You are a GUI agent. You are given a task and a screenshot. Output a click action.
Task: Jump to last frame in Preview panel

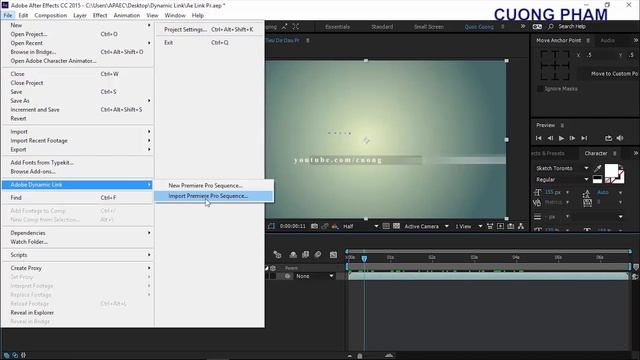pos(584,138)
